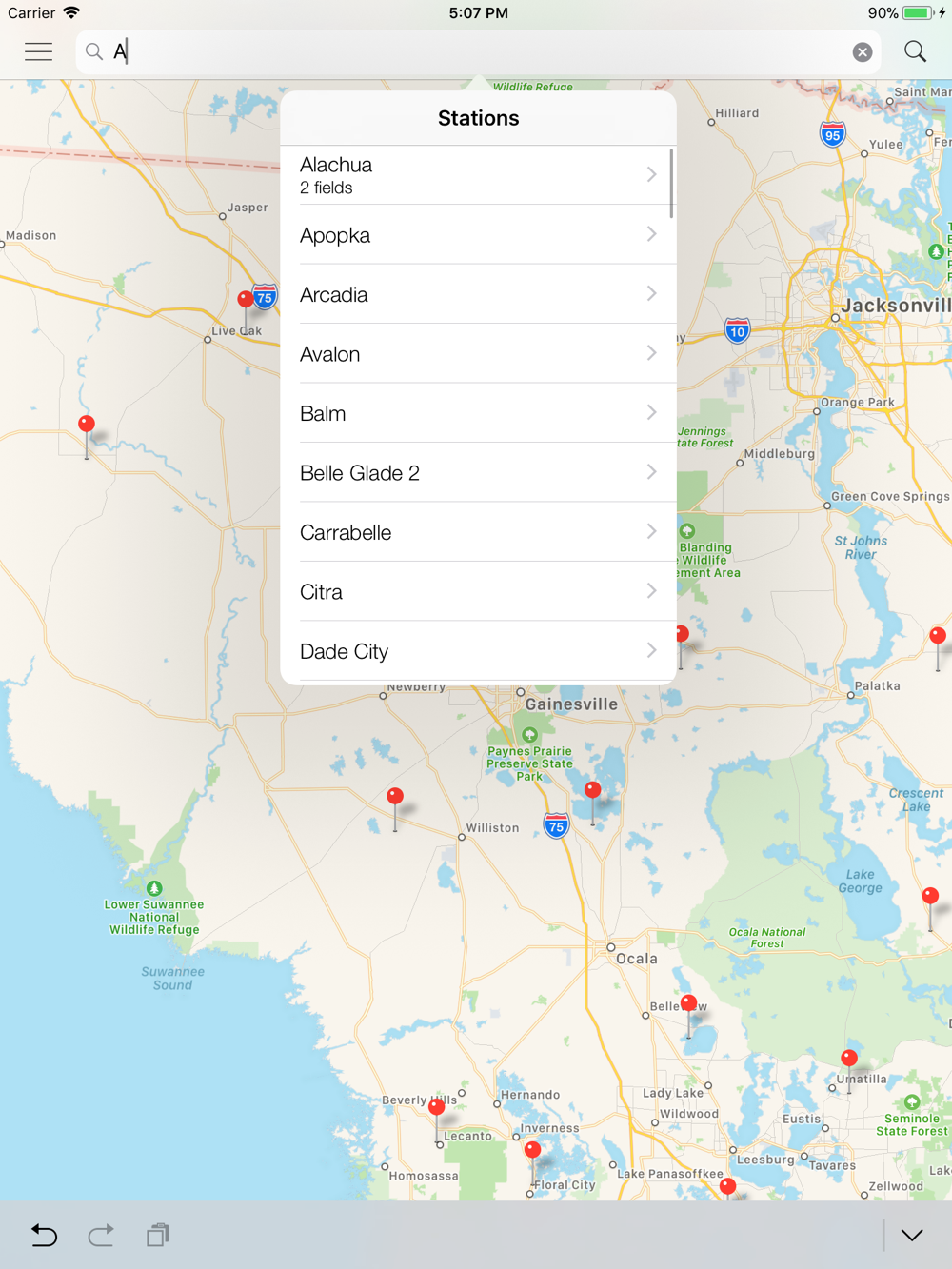Tap the Seminole State Forest icon
The image size is (952, 1269).
coord(912,1102)
